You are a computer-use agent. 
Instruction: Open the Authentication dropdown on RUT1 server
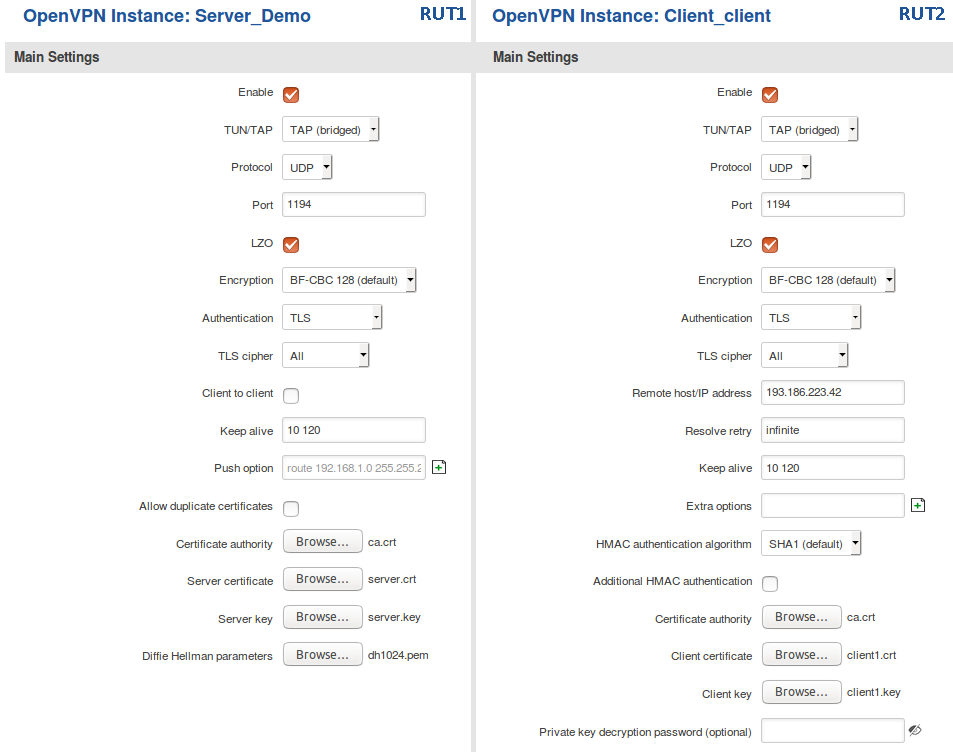332,317
